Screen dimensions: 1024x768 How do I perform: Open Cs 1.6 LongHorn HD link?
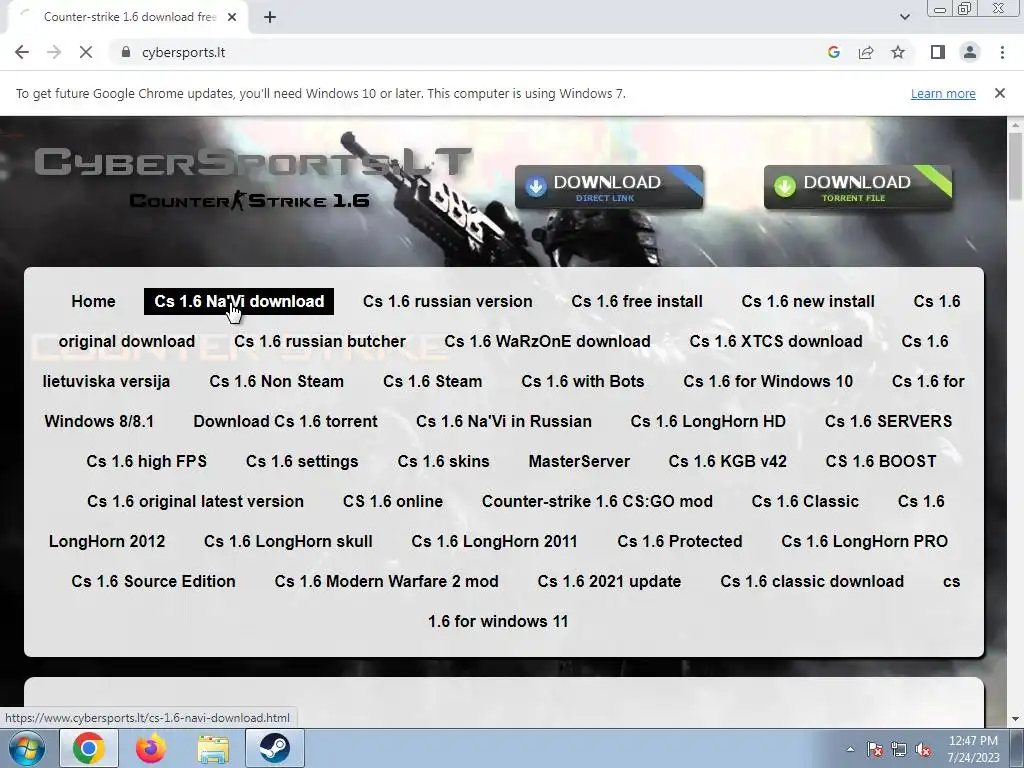708,421
